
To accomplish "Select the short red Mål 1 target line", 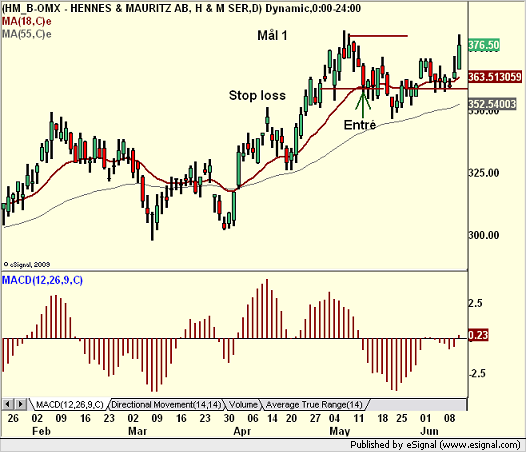I will [x=378, y=36].
